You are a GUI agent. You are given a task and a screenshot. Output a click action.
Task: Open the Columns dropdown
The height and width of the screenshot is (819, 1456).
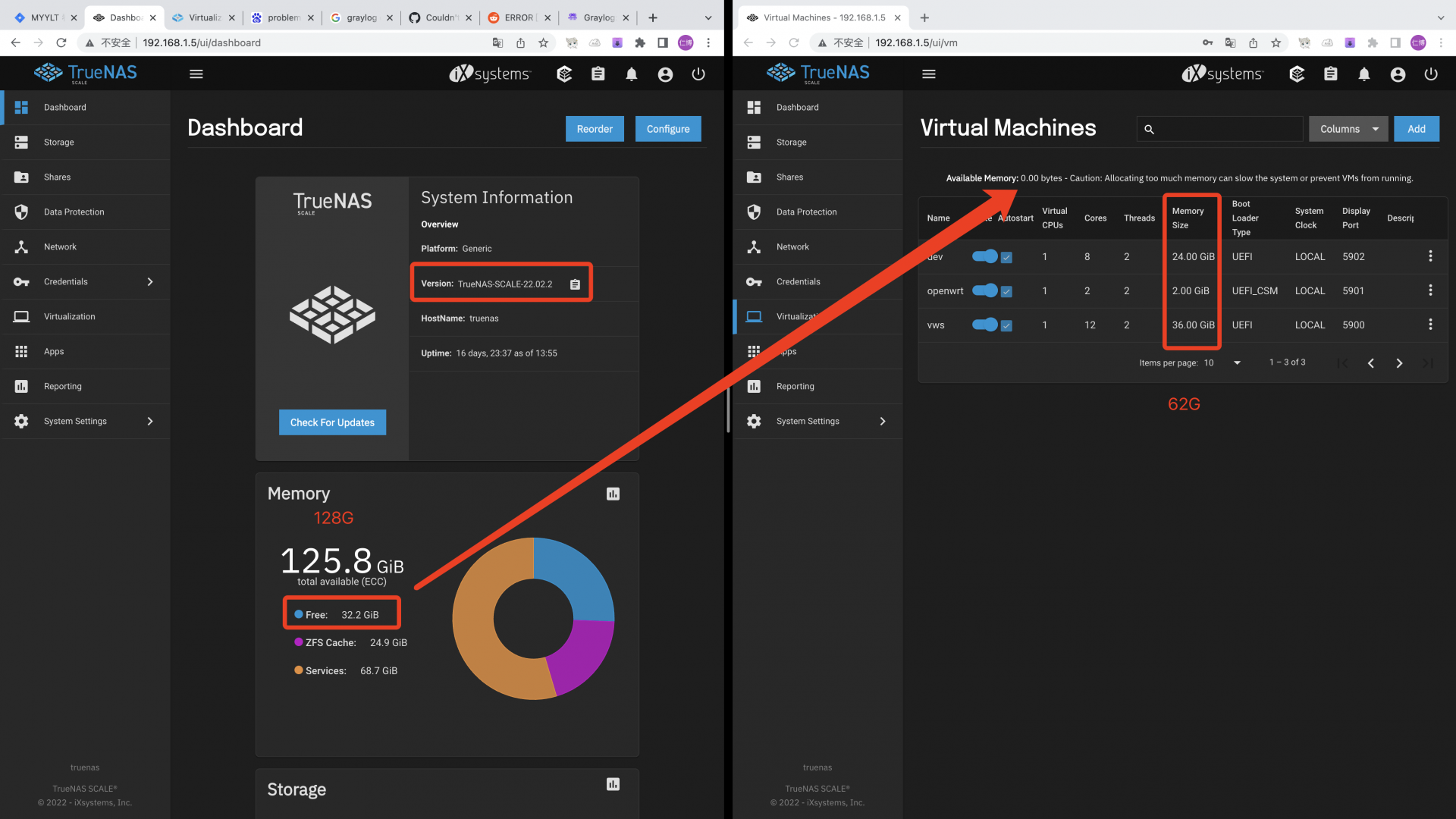pyautogui.click(x=1348, y=129)
